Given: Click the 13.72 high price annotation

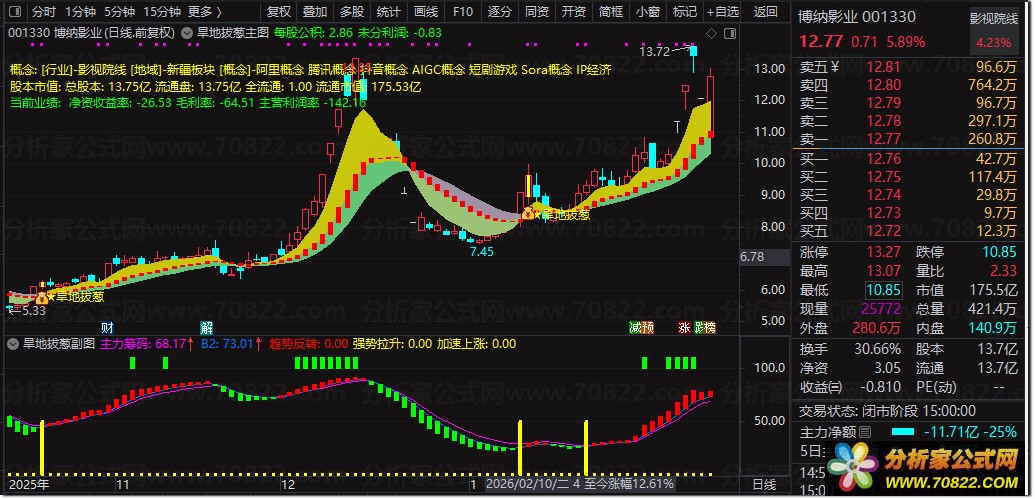Looking at the screenshot, I should tap(654, 51).
